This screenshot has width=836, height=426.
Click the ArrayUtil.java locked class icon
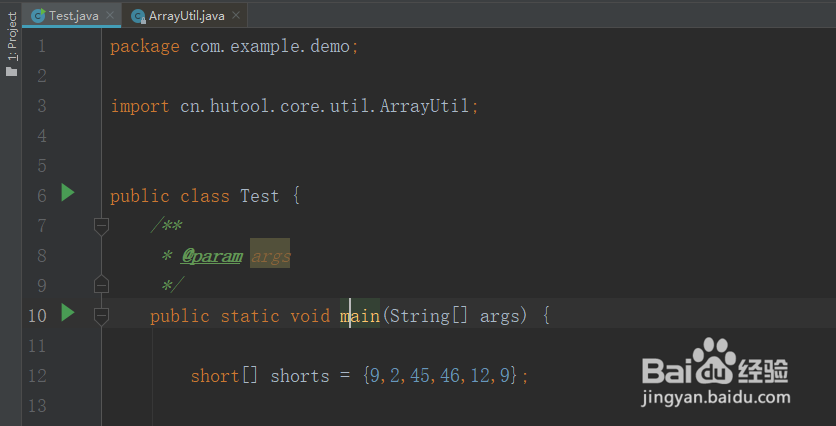138,16
